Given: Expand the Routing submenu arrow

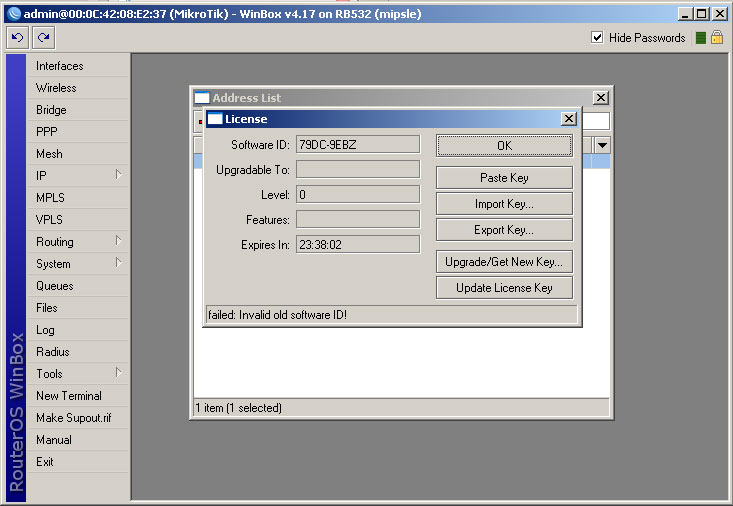Looking at the screenshot, I should tap(118, 241).
